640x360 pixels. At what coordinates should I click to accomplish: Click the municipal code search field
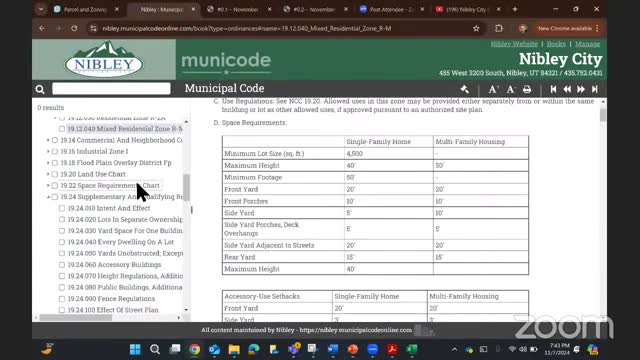(111, 89)
